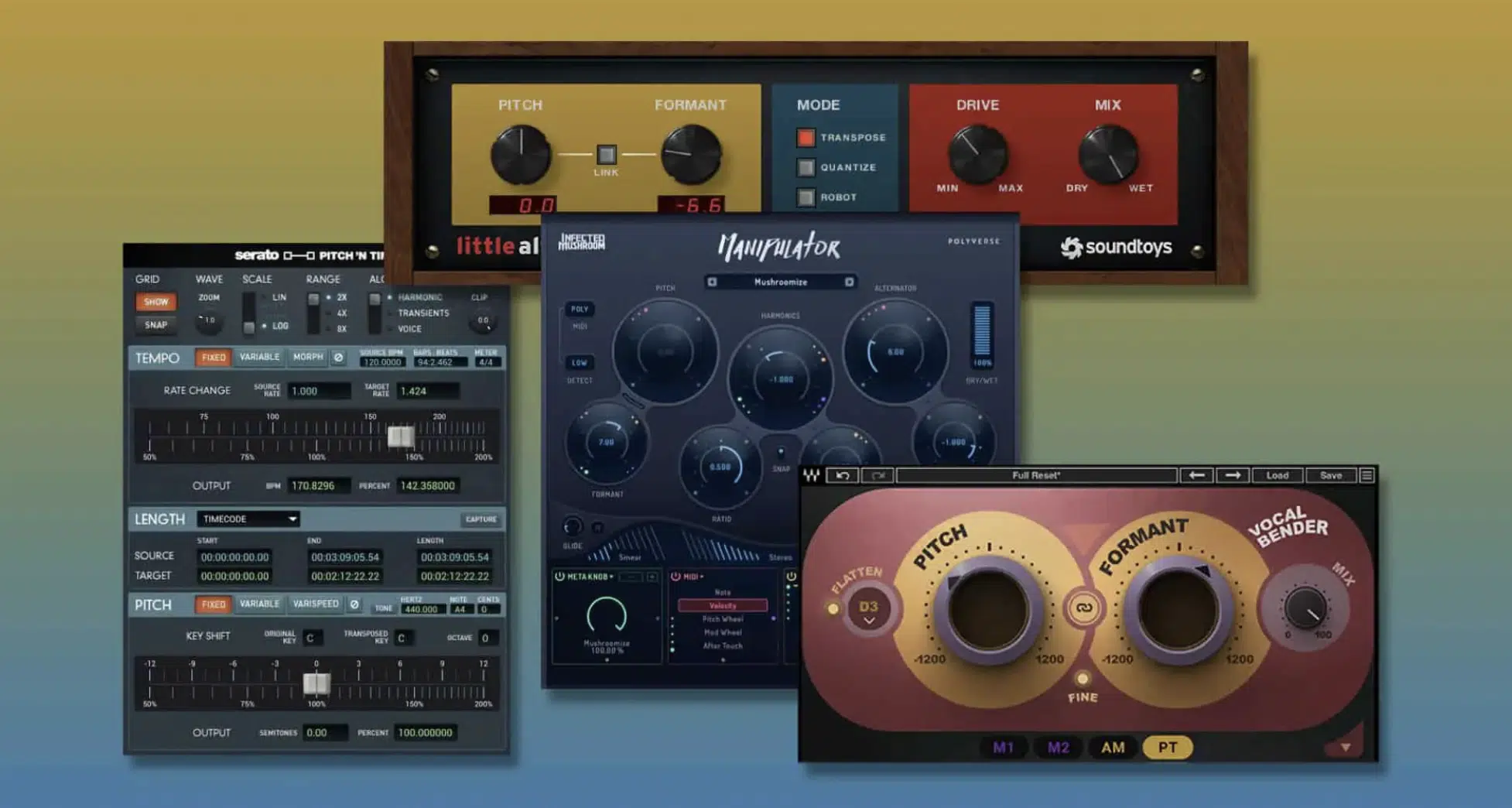
Task: Toggle the Low detect button in Manipulator
Action: [579, 362]
